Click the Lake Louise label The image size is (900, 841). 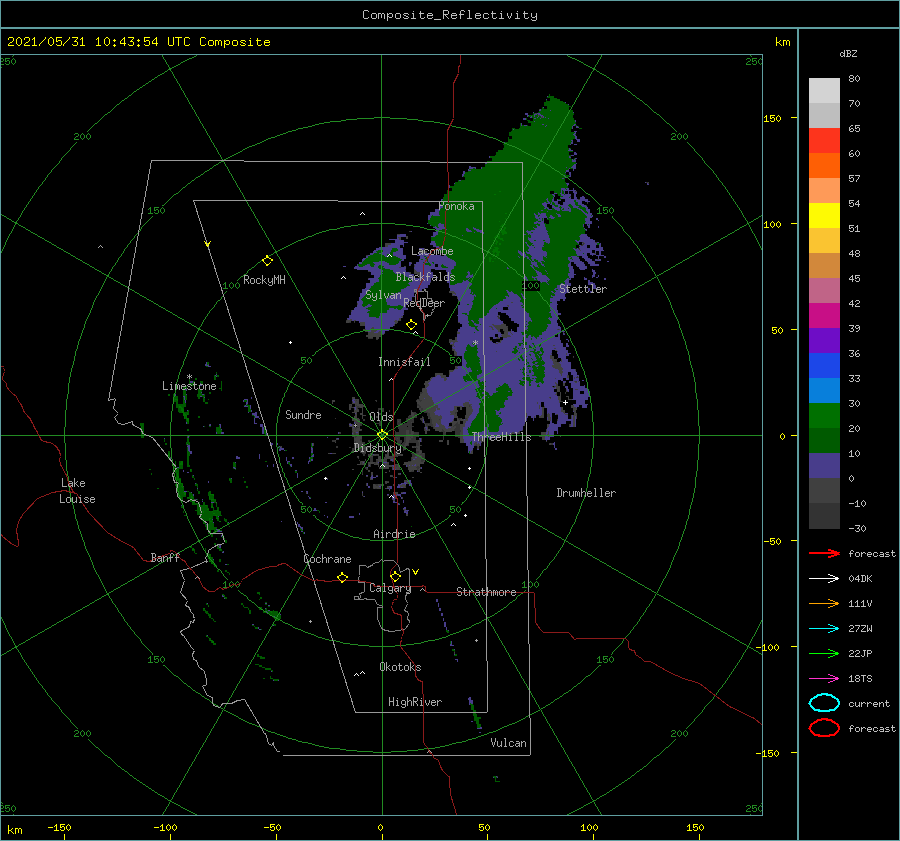click(77, 491)
